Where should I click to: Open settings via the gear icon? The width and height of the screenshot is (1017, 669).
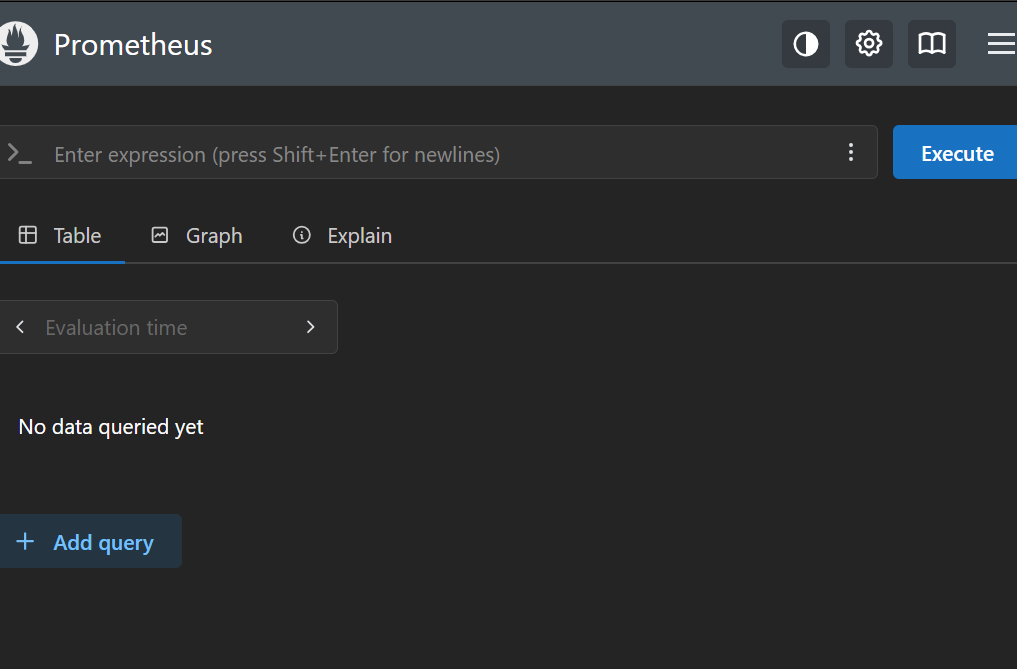click(868, 44)
